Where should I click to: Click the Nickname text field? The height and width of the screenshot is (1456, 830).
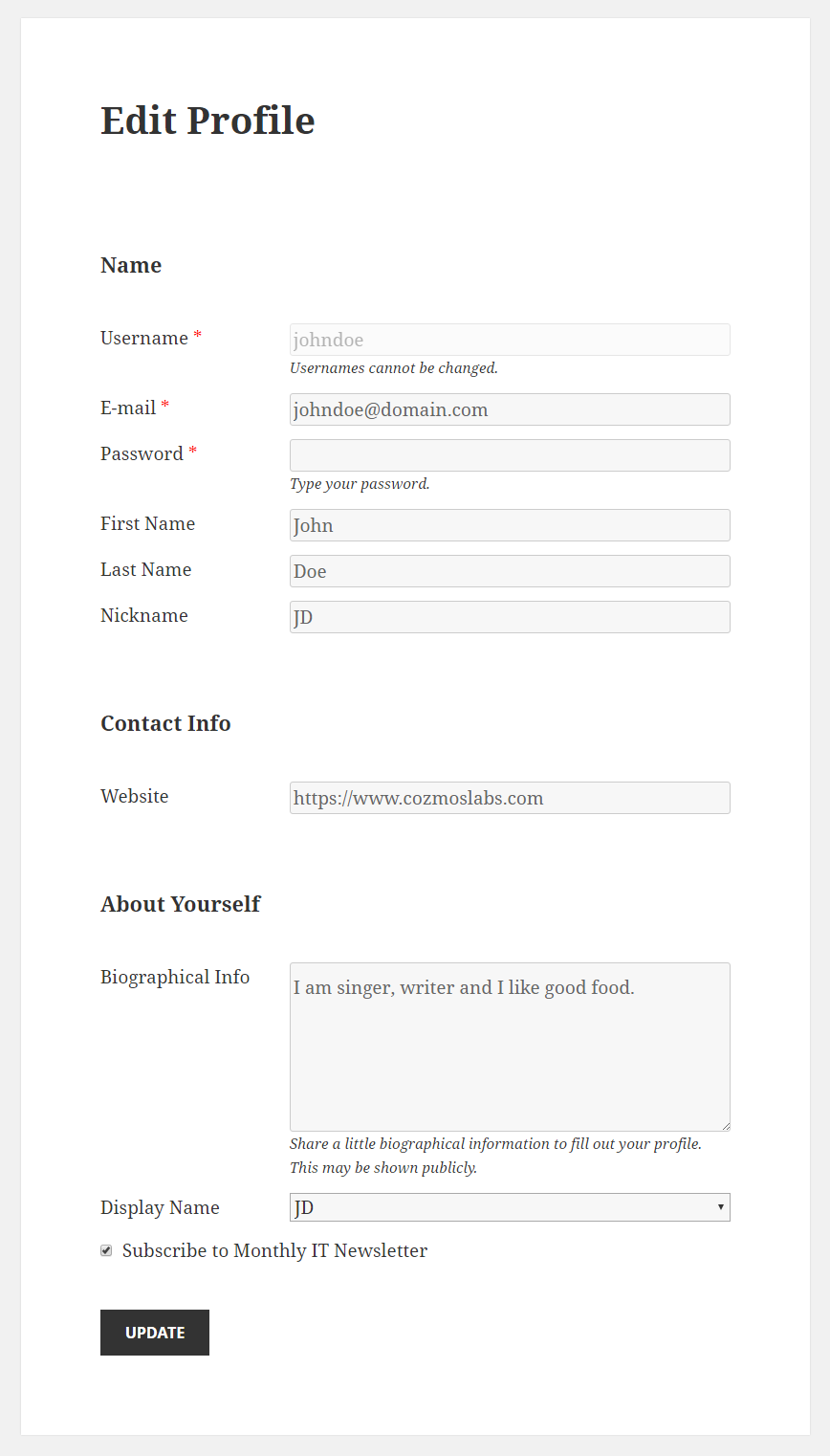tap(510, 617)
